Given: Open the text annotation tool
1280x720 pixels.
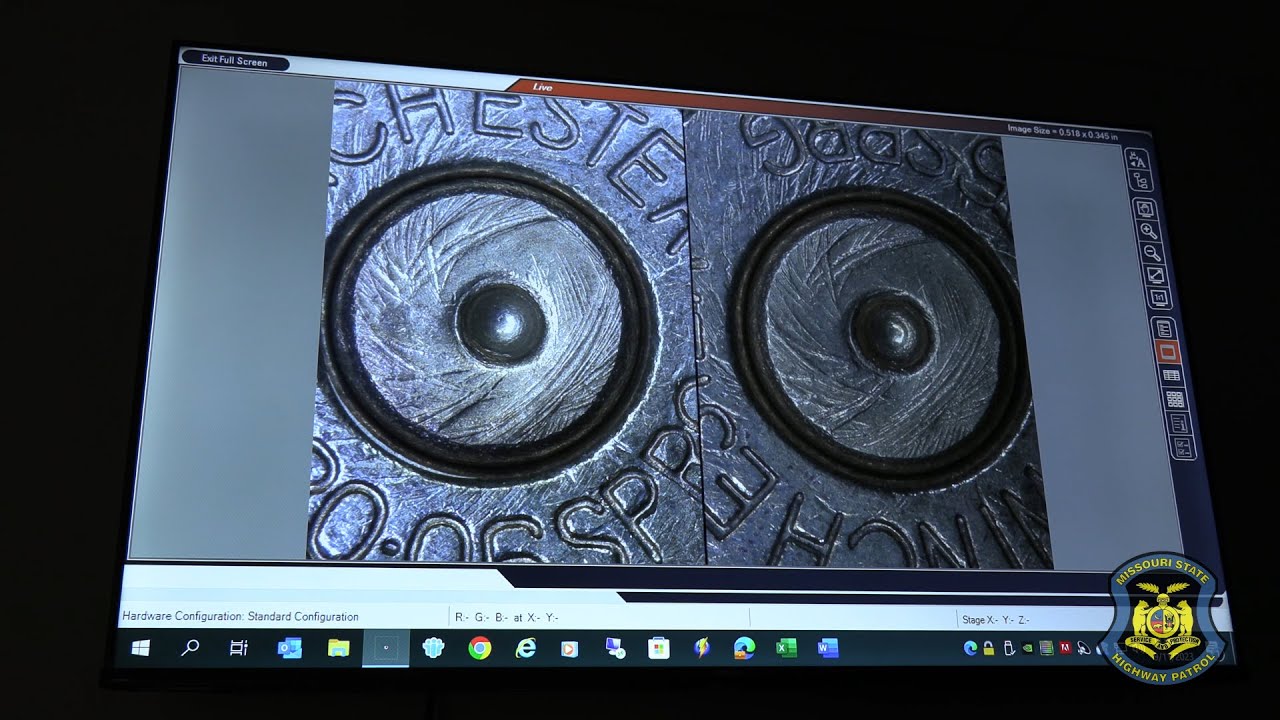Looking at the screenshot, I should pos(1138,160).
